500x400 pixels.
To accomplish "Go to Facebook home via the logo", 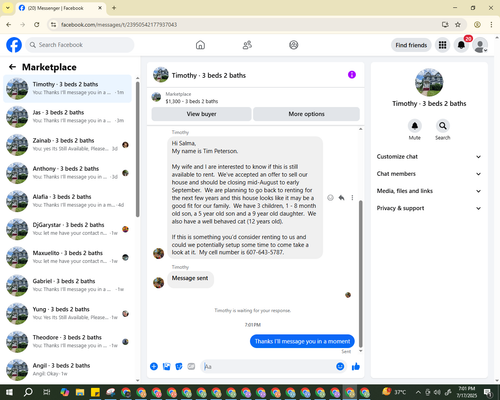I will pos(14,45).
